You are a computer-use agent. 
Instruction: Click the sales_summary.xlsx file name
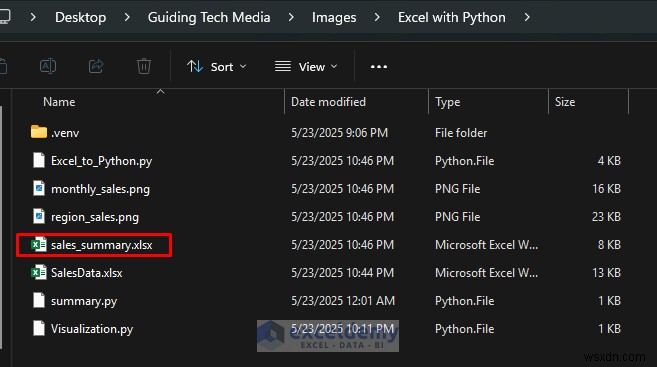pos(101,245)
